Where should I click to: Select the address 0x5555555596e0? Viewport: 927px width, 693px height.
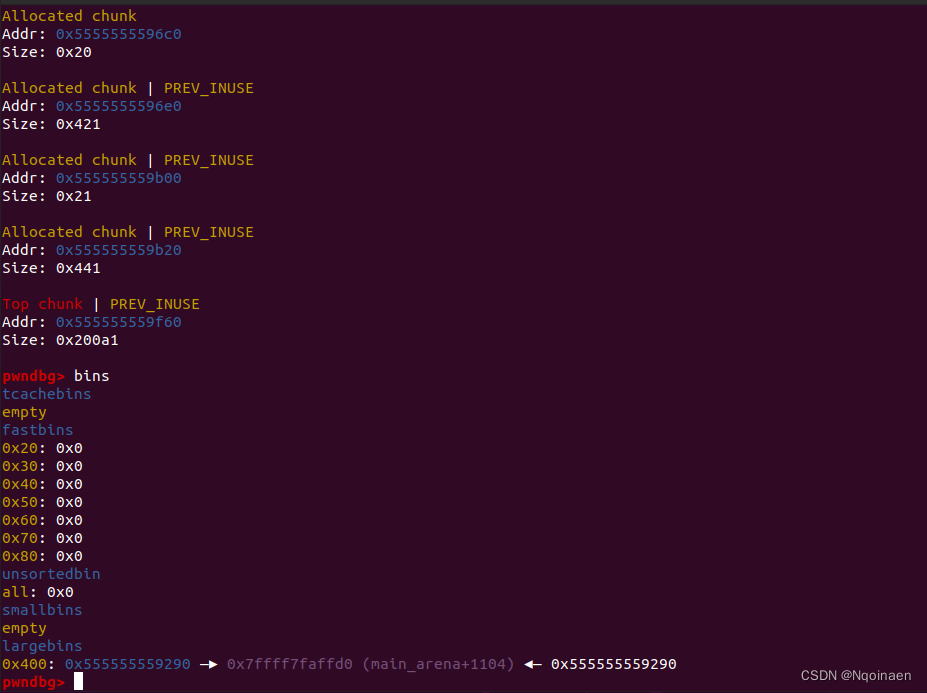[x=118, y=106]
